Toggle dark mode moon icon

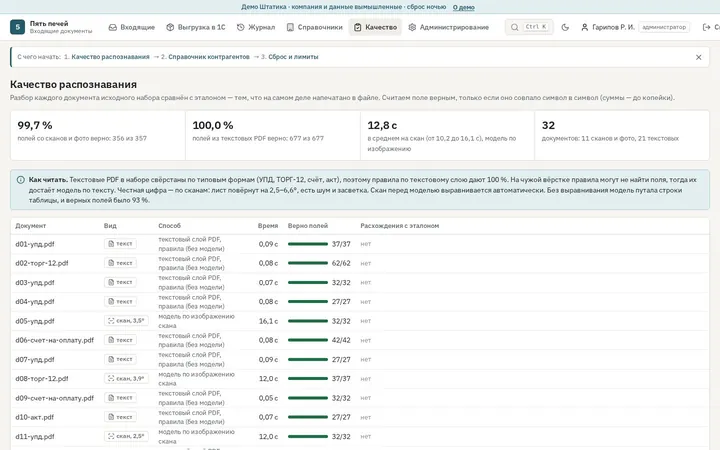(x=565, y=27)
